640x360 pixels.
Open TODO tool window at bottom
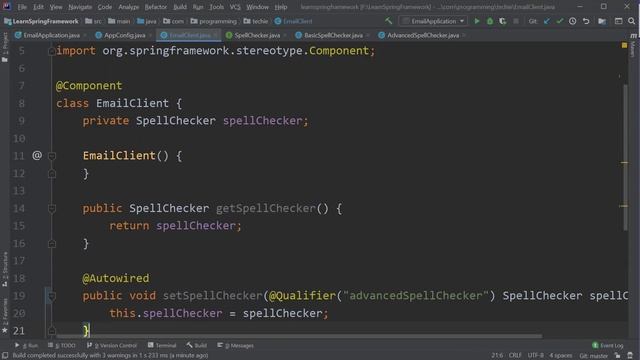tap(62, 345)
